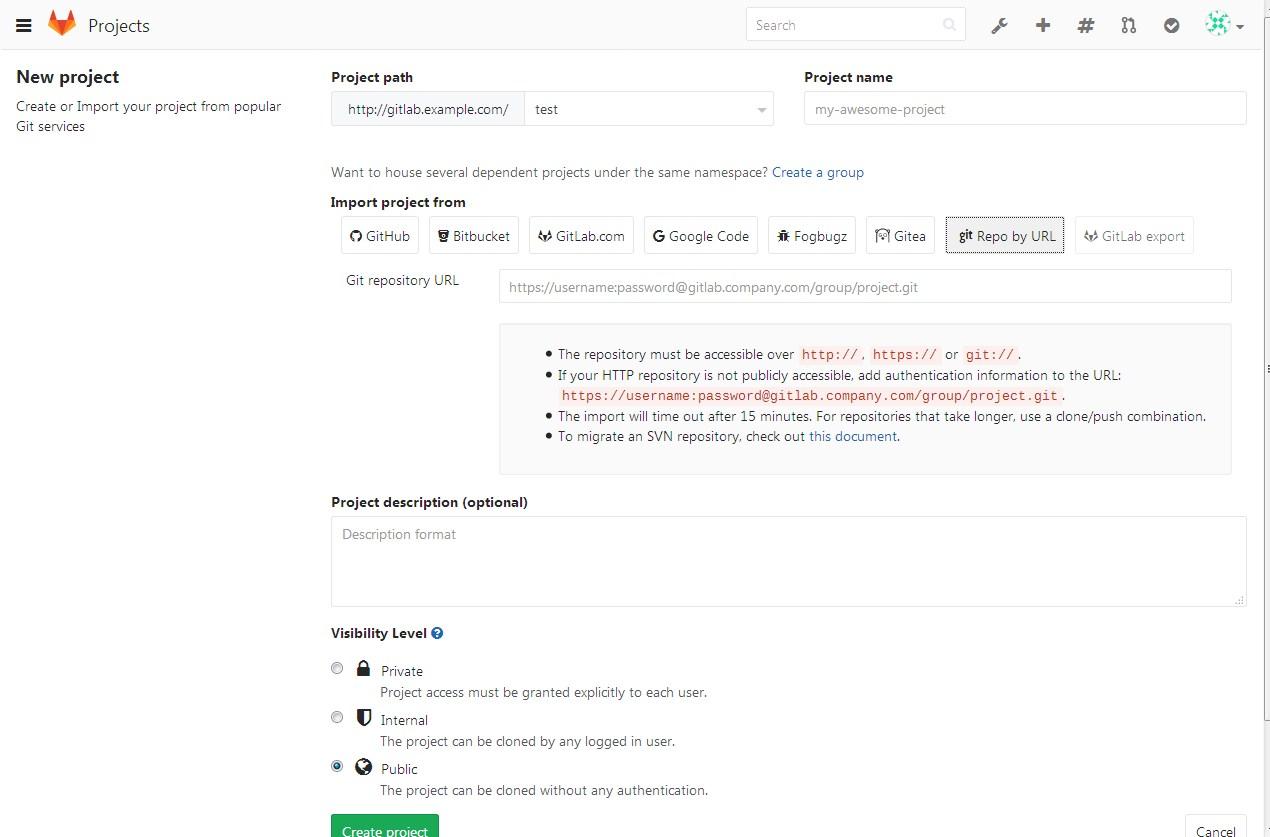Click the Projects title in header
The height and width of the screenshot is (837, 1270).
click(119, 26)
